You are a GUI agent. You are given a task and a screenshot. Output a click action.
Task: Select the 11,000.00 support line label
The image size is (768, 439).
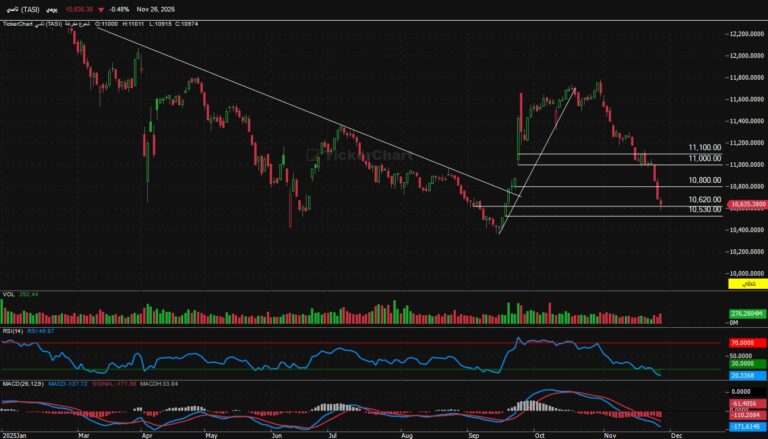tap(705, 158)
